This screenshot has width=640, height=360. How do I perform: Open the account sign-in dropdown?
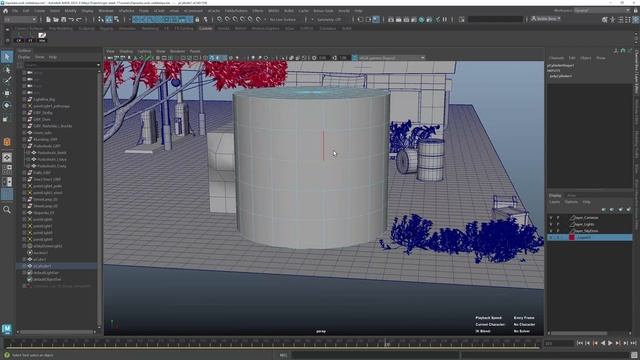546,19
